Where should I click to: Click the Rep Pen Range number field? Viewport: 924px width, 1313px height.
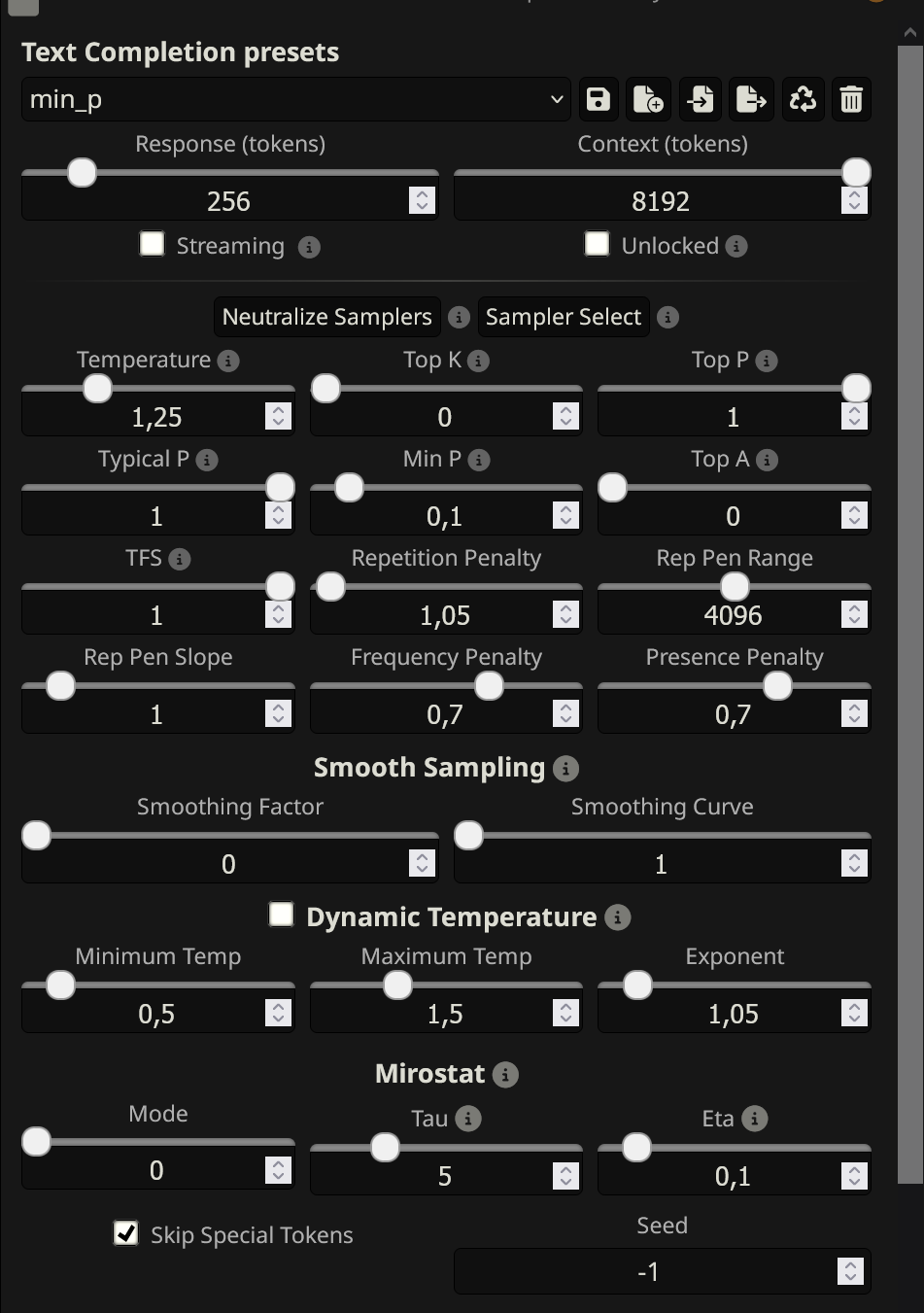click(x=719, y=615)
